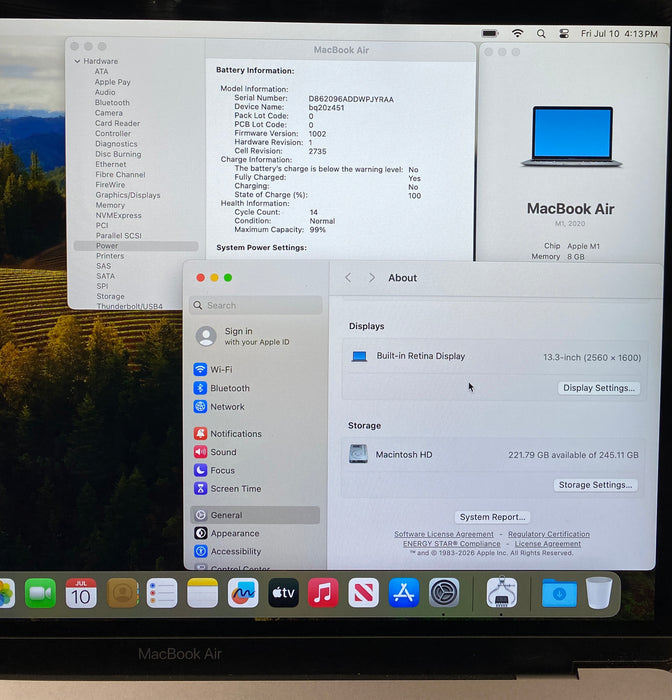Click the date and time in menu bar
Screen dimensions: 672x700
pos(619,34)
